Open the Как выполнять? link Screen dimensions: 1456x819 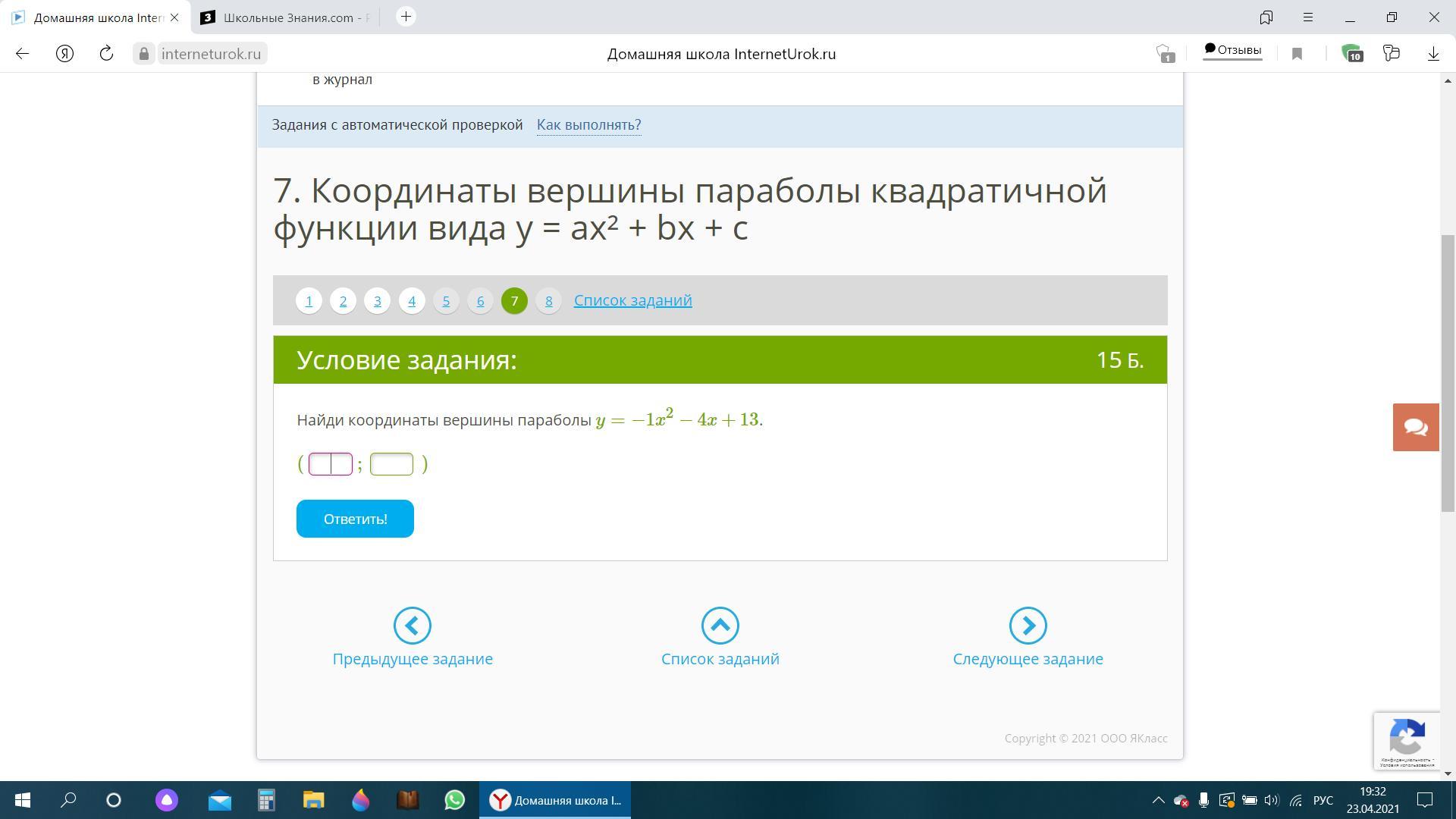pyautogui.click(x=588, y=124)
